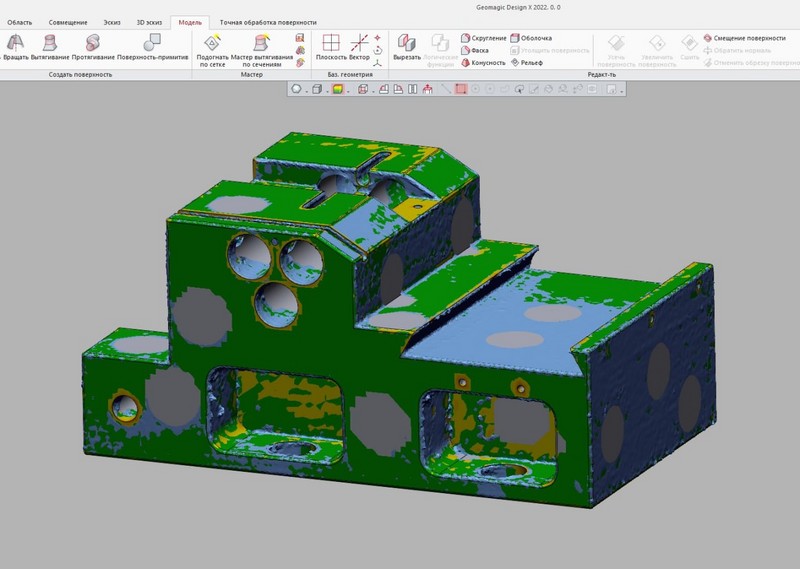The width and height of the screenshot is (800, 569).
Task: Click the wireframe view cube icon
Action: [363, 89]
